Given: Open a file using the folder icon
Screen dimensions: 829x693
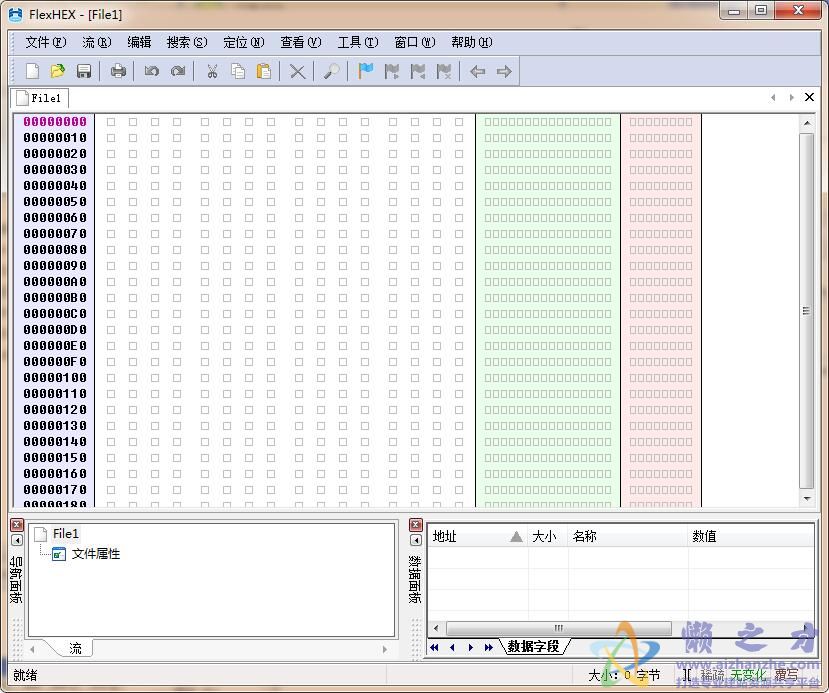Looking at the screenshot, I should click(59, 70).
